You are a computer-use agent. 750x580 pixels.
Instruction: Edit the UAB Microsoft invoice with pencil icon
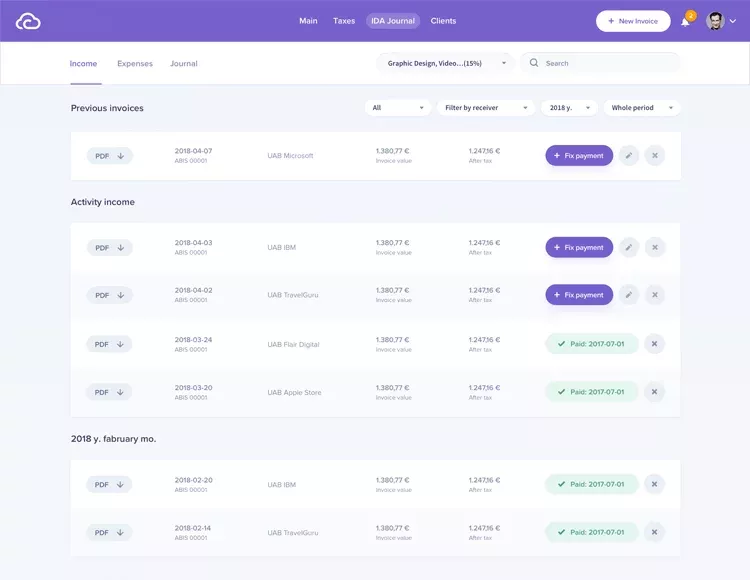coord(628,156)
